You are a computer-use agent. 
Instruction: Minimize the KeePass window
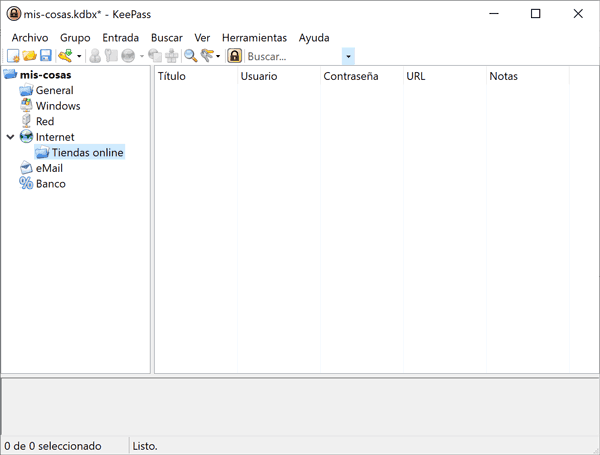pyautogui.click(x=494, y=14)
